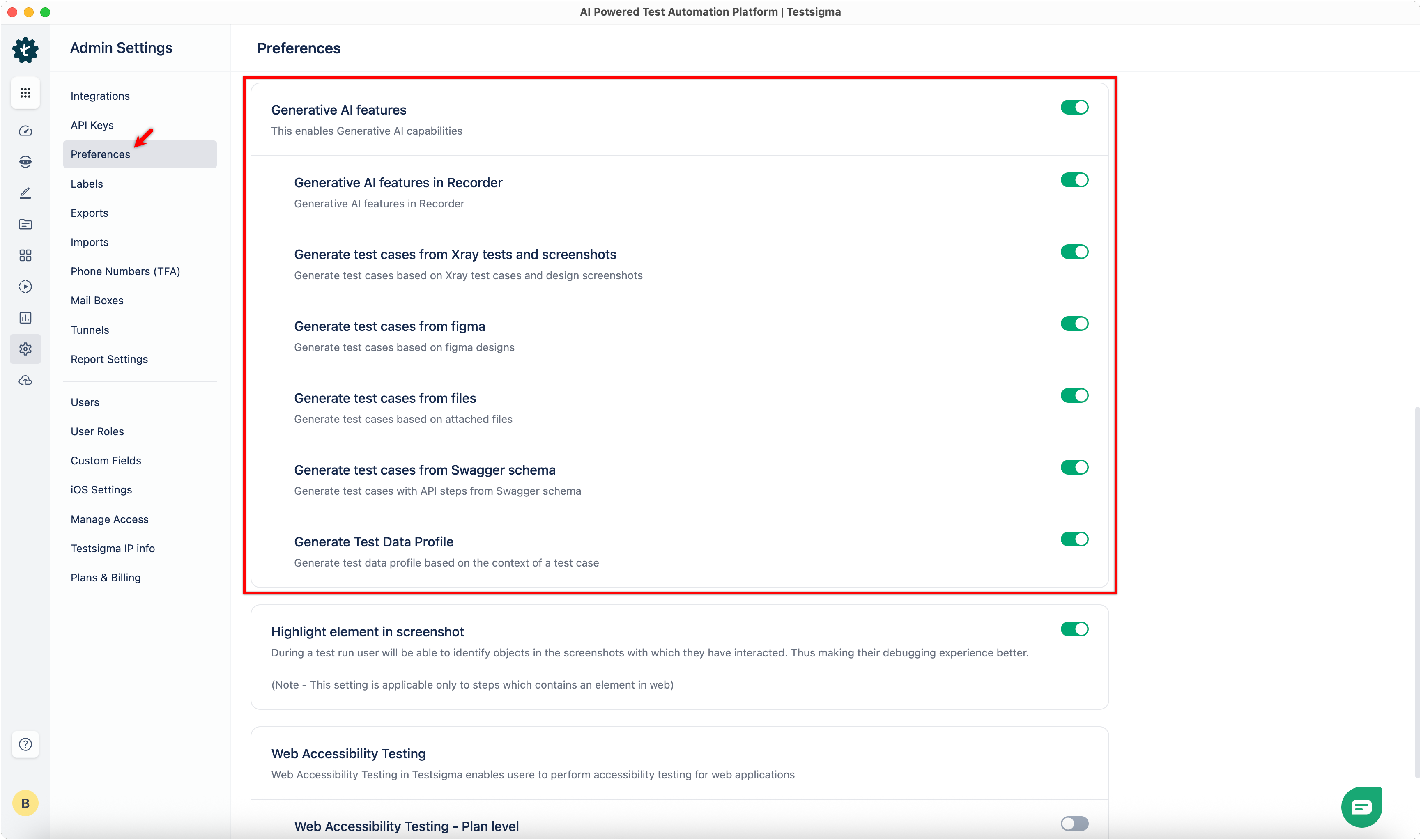Viewport: 1421px width, 840px height.
Task: Open the AI copilot robot icon
Action: point(25,162)
